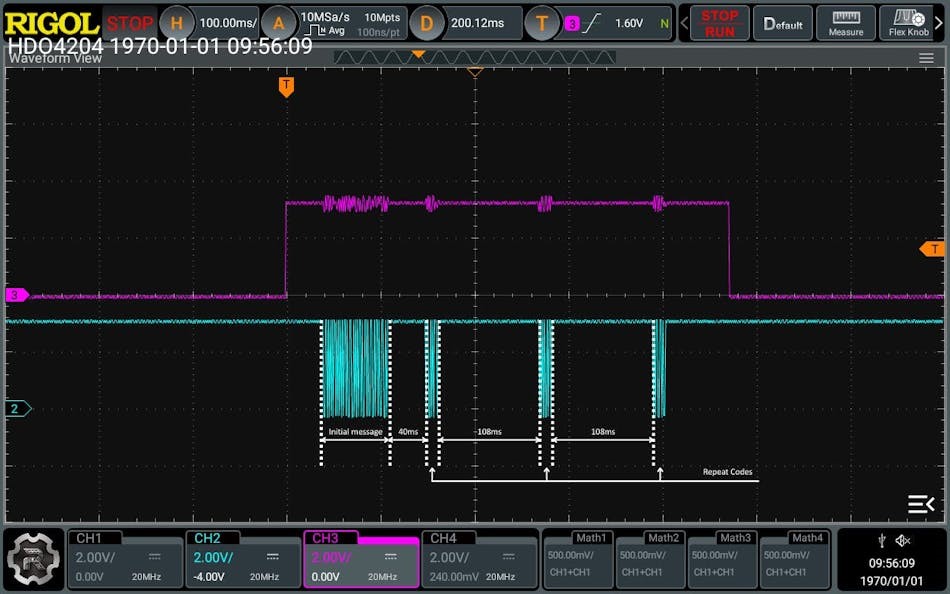The image size is (950, 594).
Task: Click CH3 DC coupling icon
Action: click(x=391, y=556)
